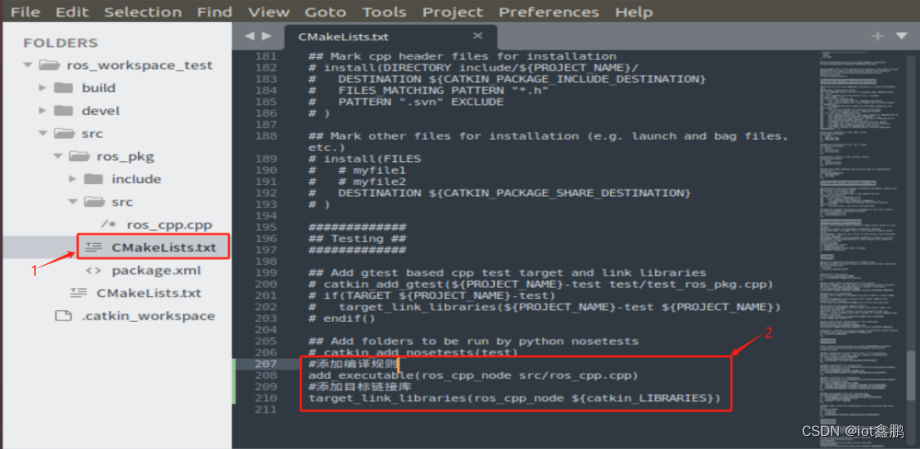This screenshot has width=920, height=449.
Task: Open the Edit menu
Action: point(72,12)
